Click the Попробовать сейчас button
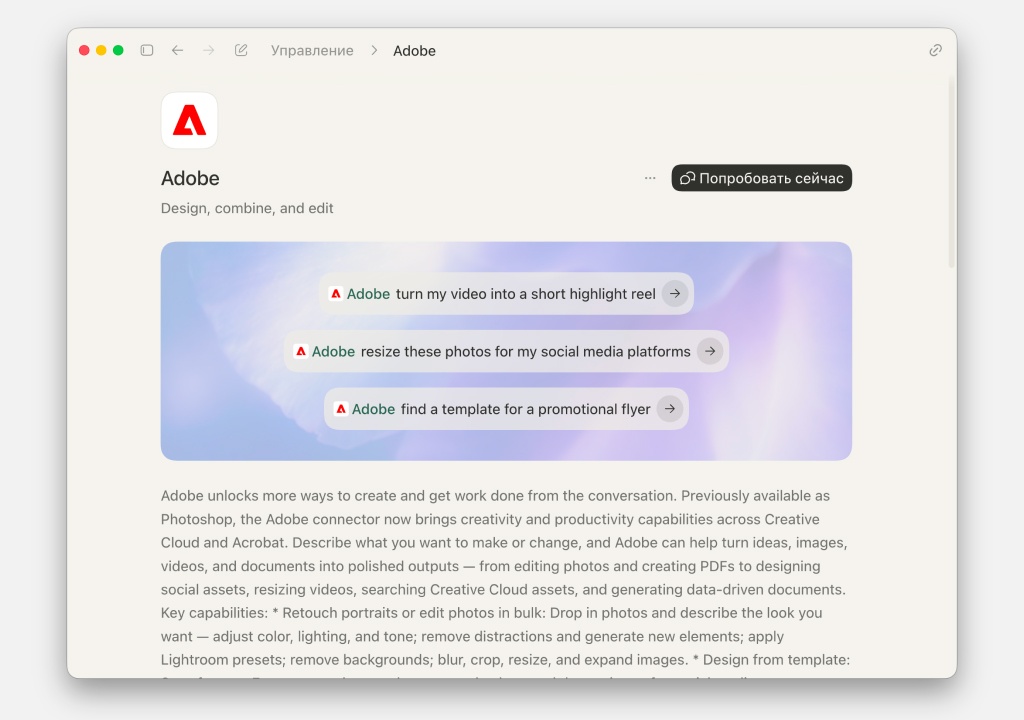This screenshot has width=1024, height=720. coord(761,178)
